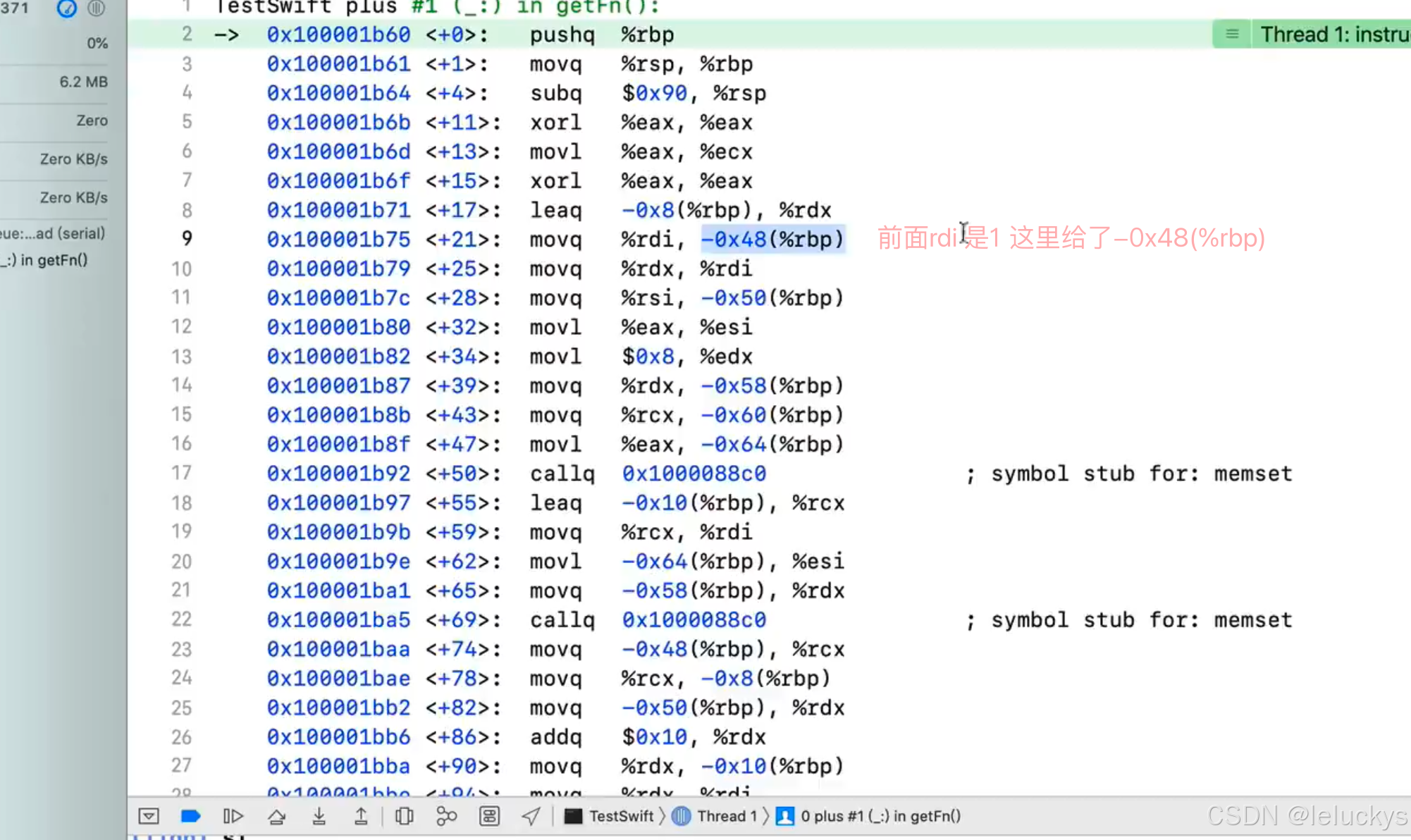
Task: Click the 6.2 MB memory gauge
Action: pyautogui.click(x=83, y=82)
